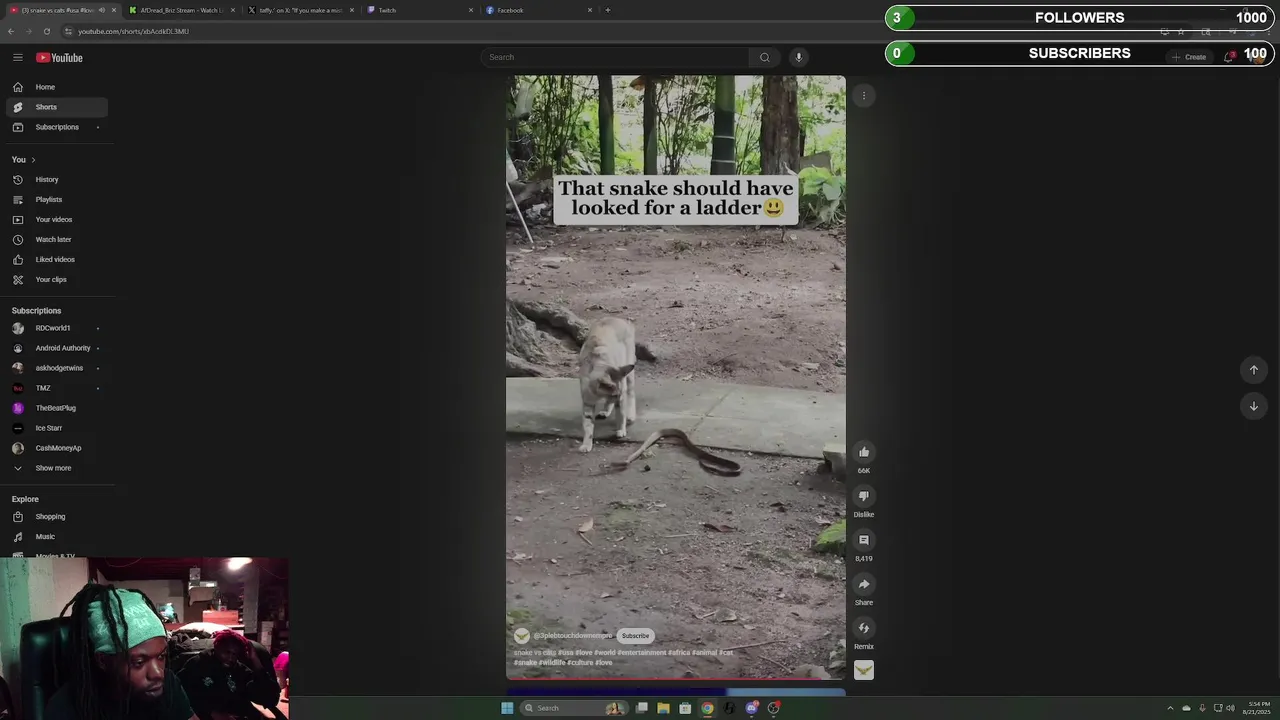
Task: Like the snake vs cats Short
Action: (864, 452)
